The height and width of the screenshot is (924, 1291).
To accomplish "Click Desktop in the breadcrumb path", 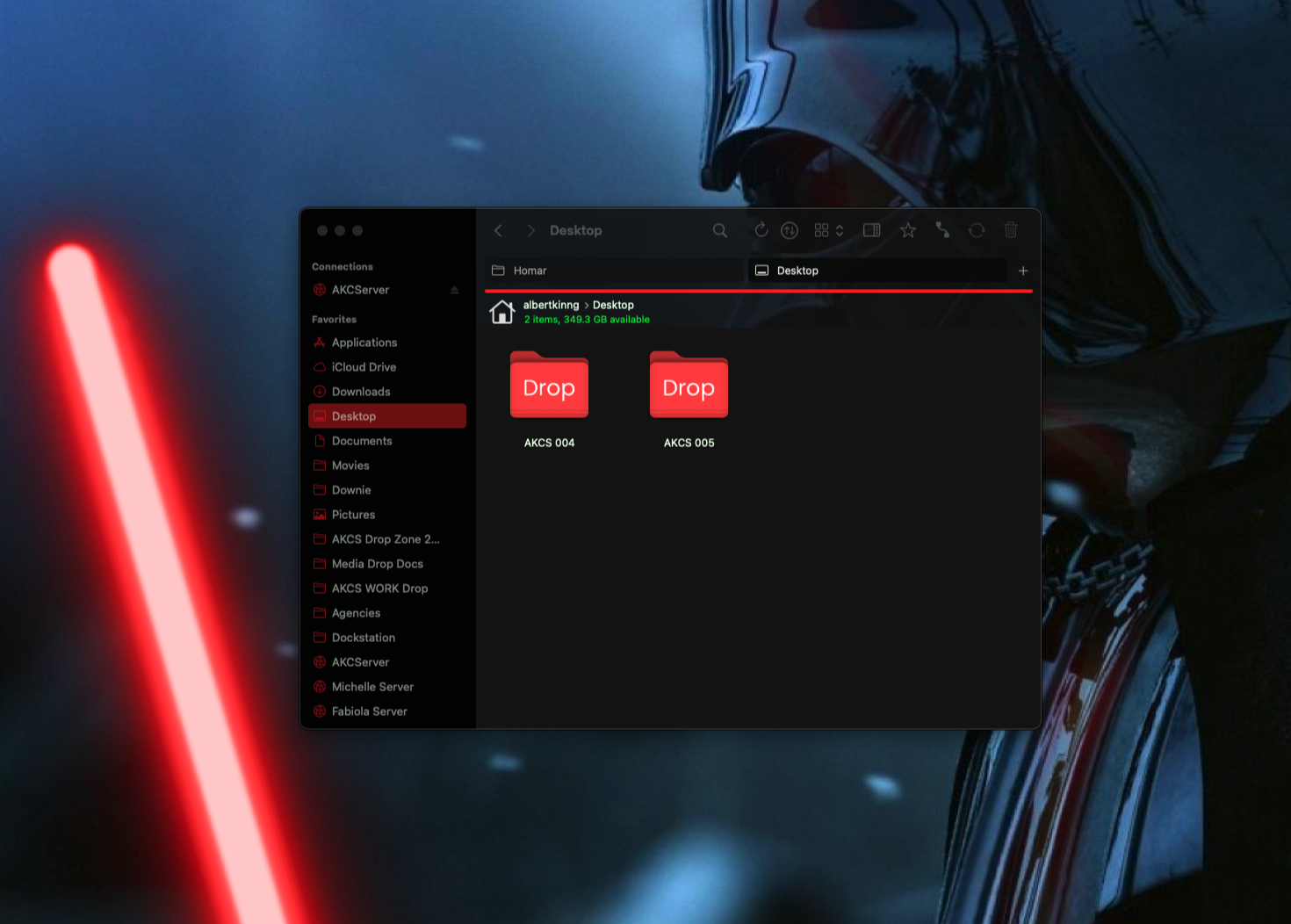I will point(613,305).
